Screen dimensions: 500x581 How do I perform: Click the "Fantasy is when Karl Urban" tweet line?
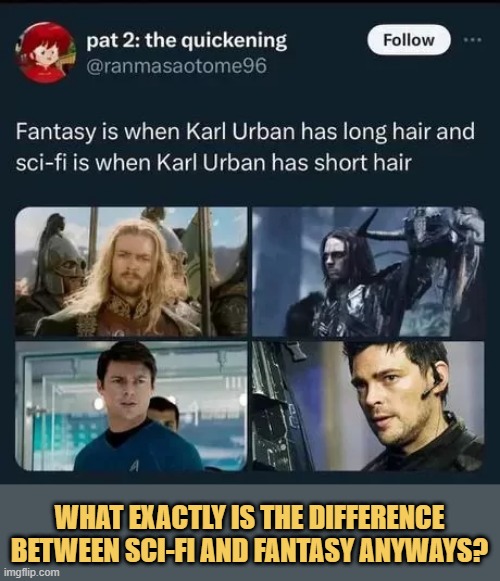pos(245,132)
